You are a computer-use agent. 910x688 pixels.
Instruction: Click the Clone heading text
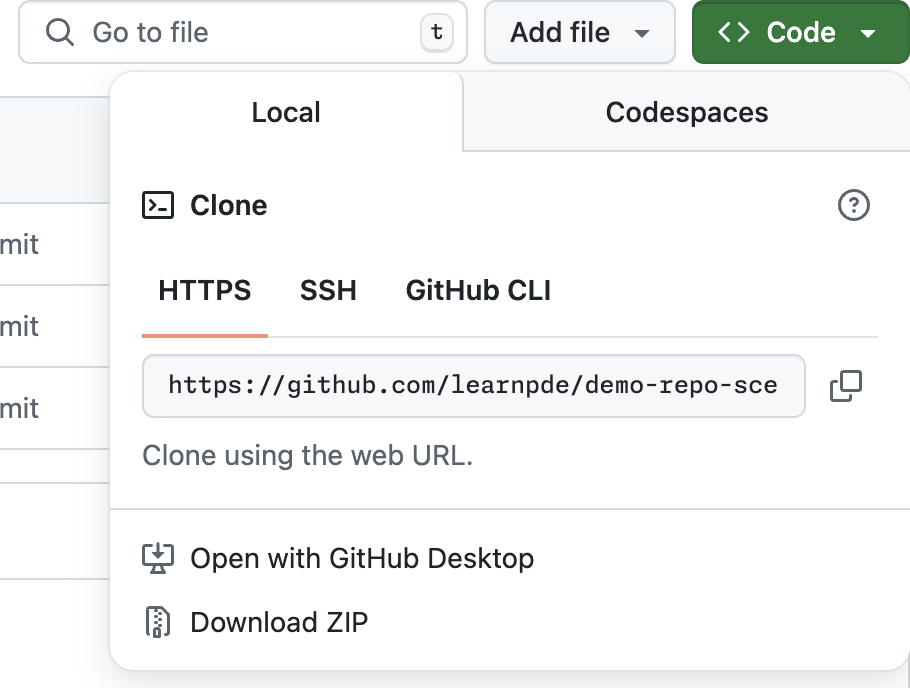click(229, 206)
